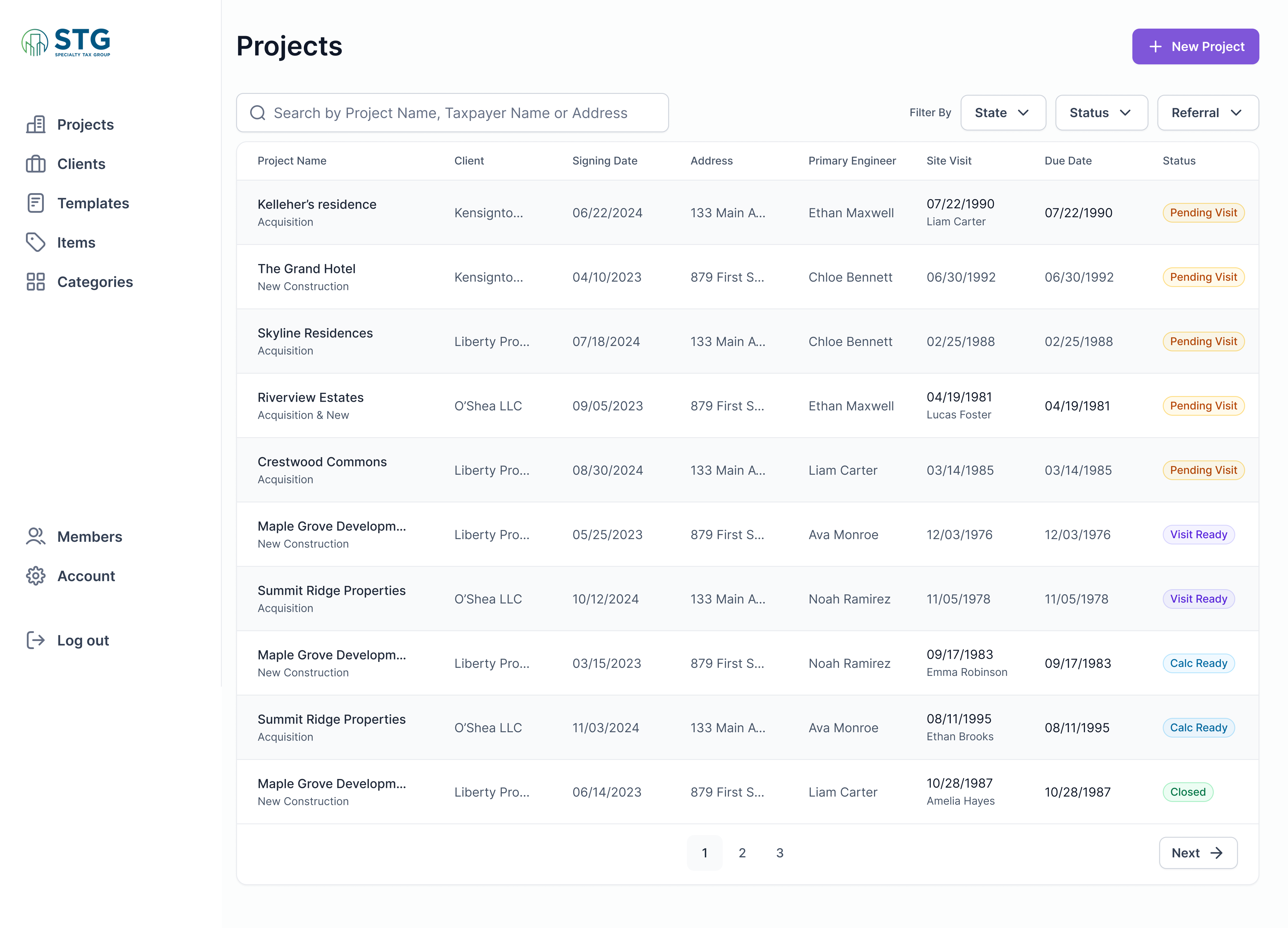The width and height of the screenshot is (1288, 928).
Task: Open the State filter dropdown
Action: (1002, 113)
